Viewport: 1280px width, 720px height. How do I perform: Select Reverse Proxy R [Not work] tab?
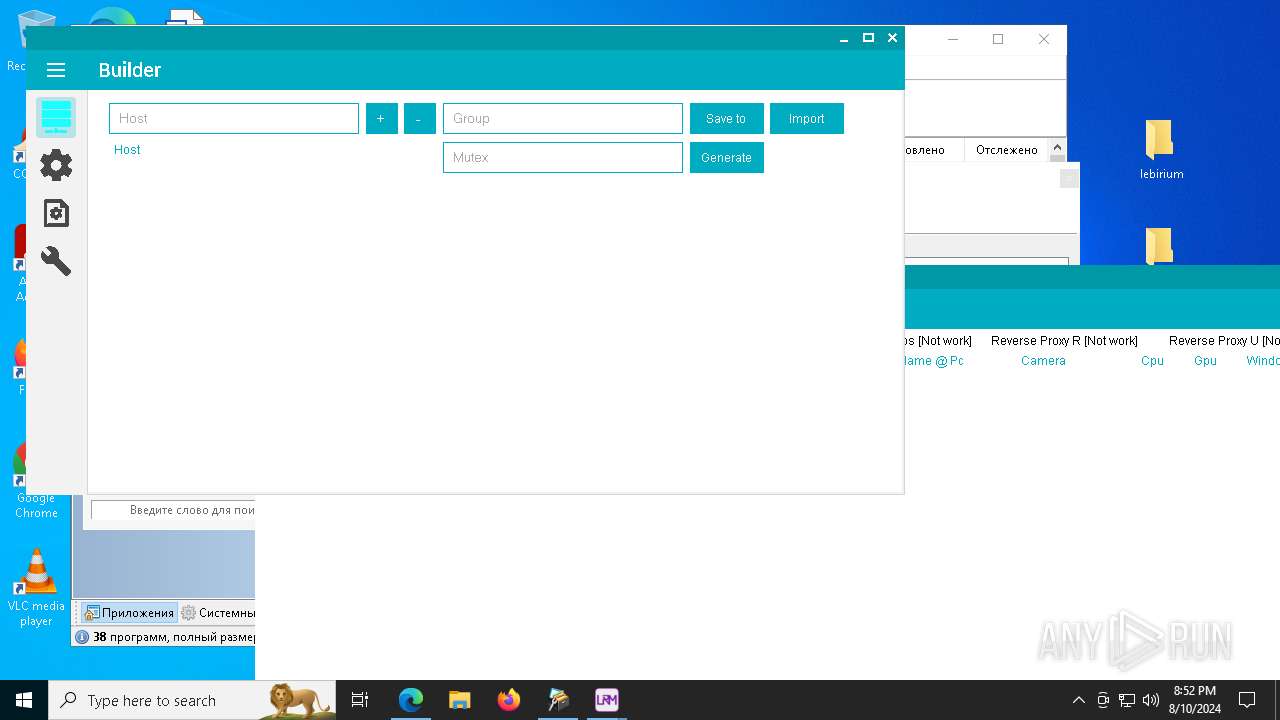[x=1064, y=341]
